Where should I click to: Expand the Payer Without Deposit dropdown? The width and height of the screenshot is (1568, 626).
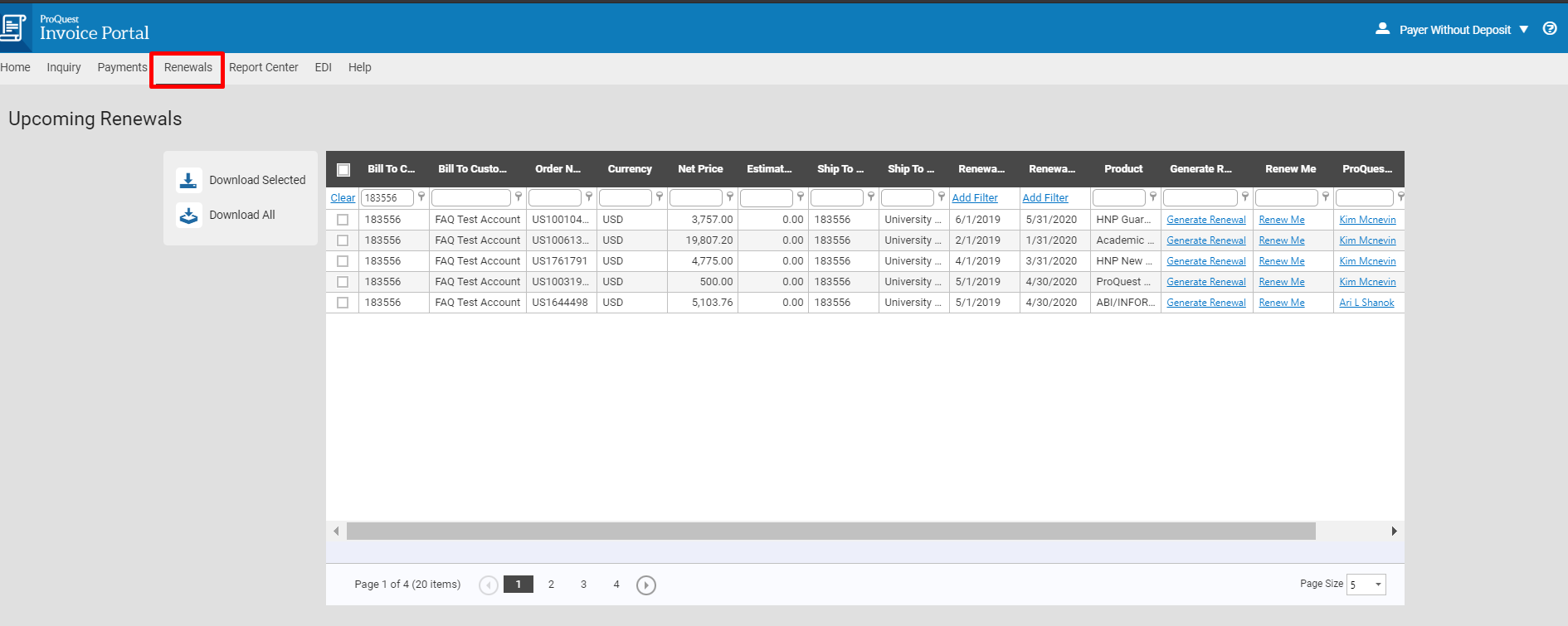click(x=1523, y=30)
